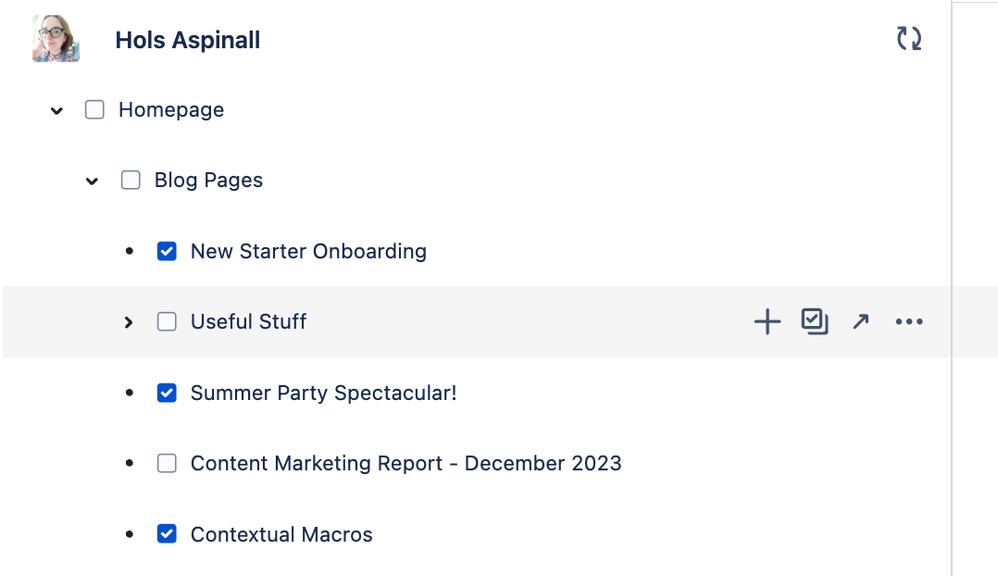Image resolution: width=998 pixels, height=576 pixels.
Task: Uncheck the Summer Party Spectacular! checkbox
Action: coord(167,393)
